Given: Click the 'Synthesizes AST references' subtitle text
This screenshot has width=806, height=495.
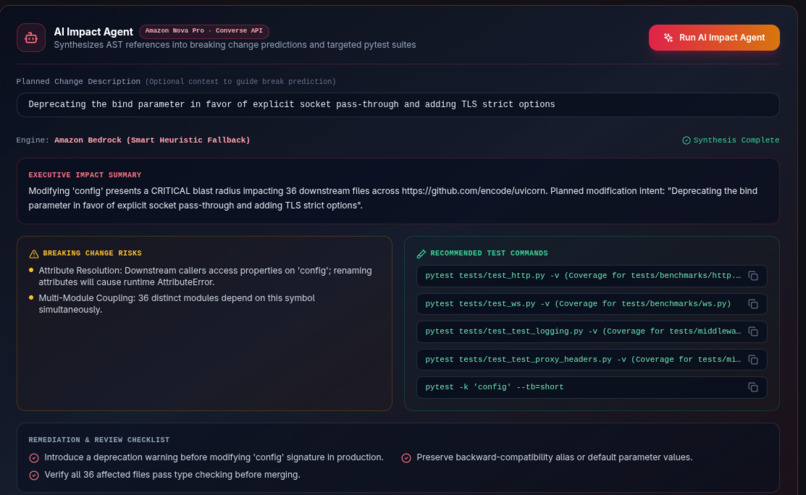Looking at the screenshot, I should point(235,45).
